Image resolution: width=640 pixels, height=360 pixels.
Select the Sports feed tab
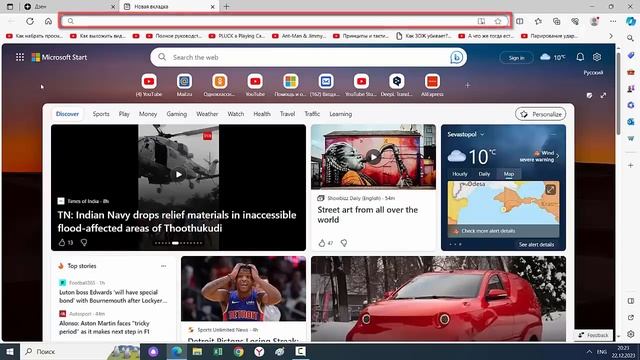click(101, 114)
